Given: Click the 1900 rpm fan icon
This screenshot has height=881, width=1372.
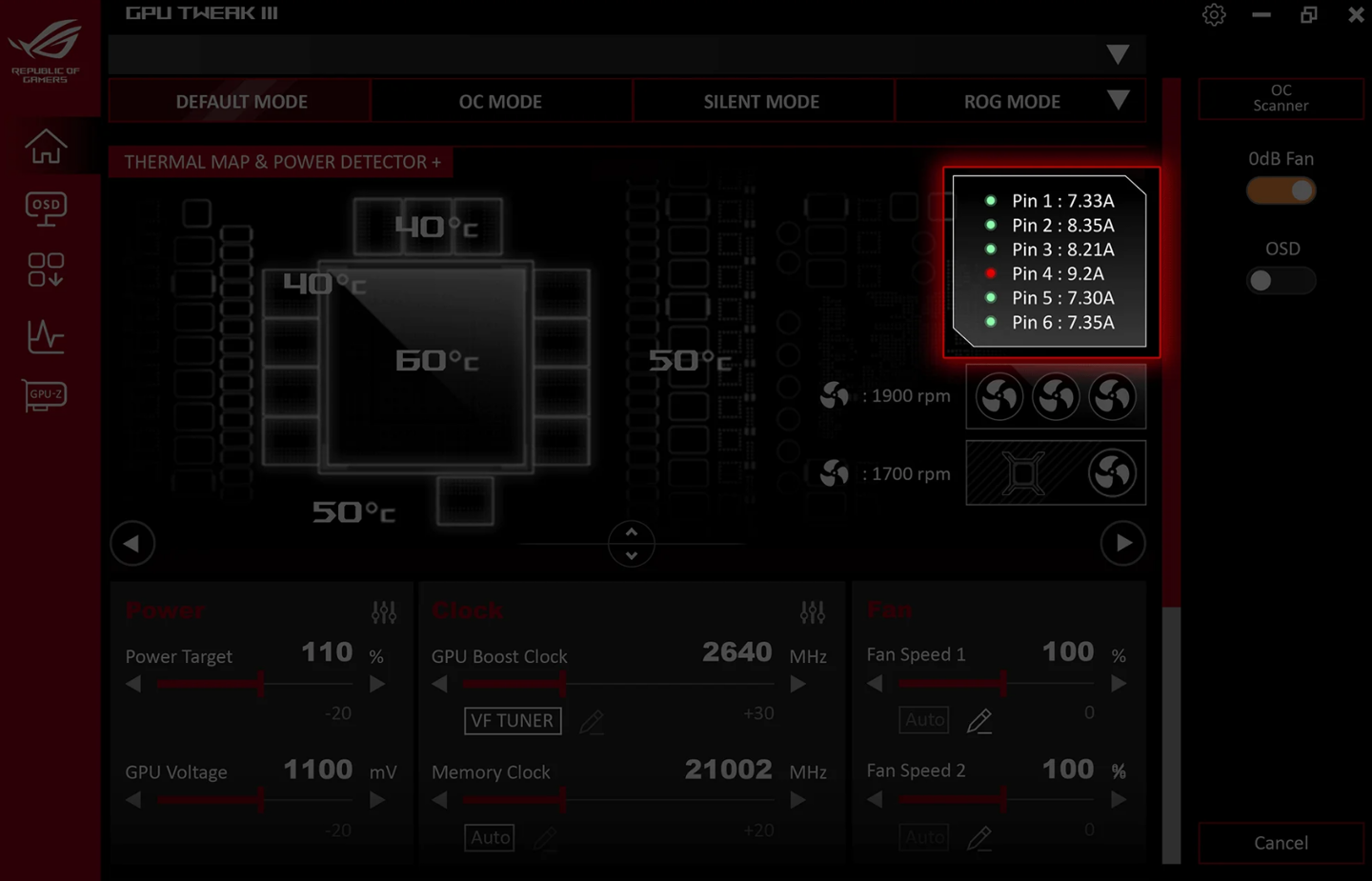Looking at the screenshot, I should tap(835, 395).
